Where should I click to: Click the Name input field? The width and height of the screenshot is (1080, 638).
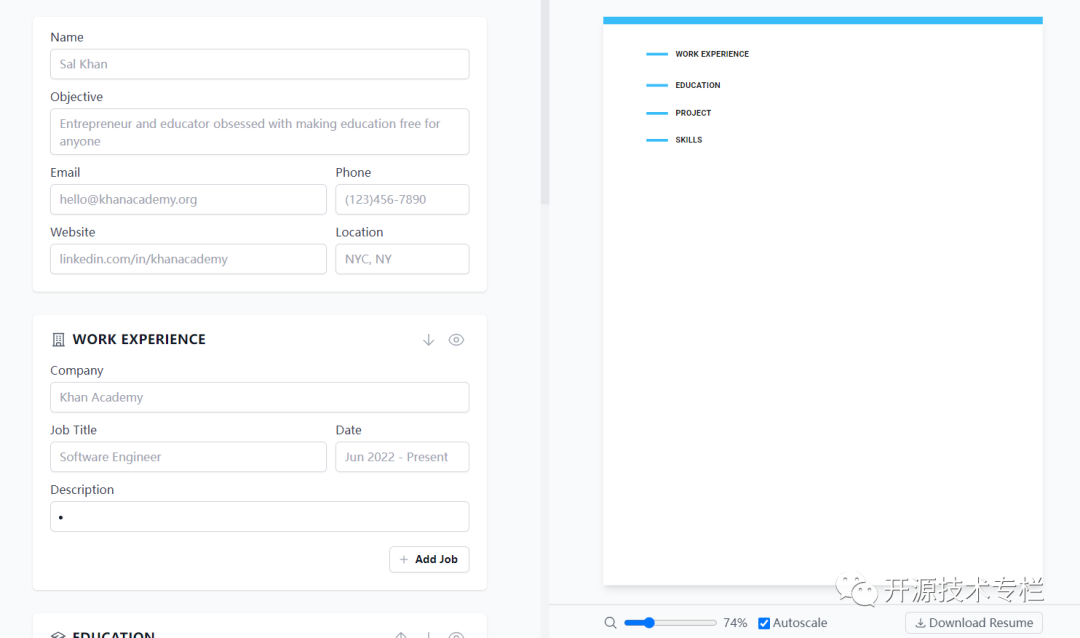click(260, 64)
